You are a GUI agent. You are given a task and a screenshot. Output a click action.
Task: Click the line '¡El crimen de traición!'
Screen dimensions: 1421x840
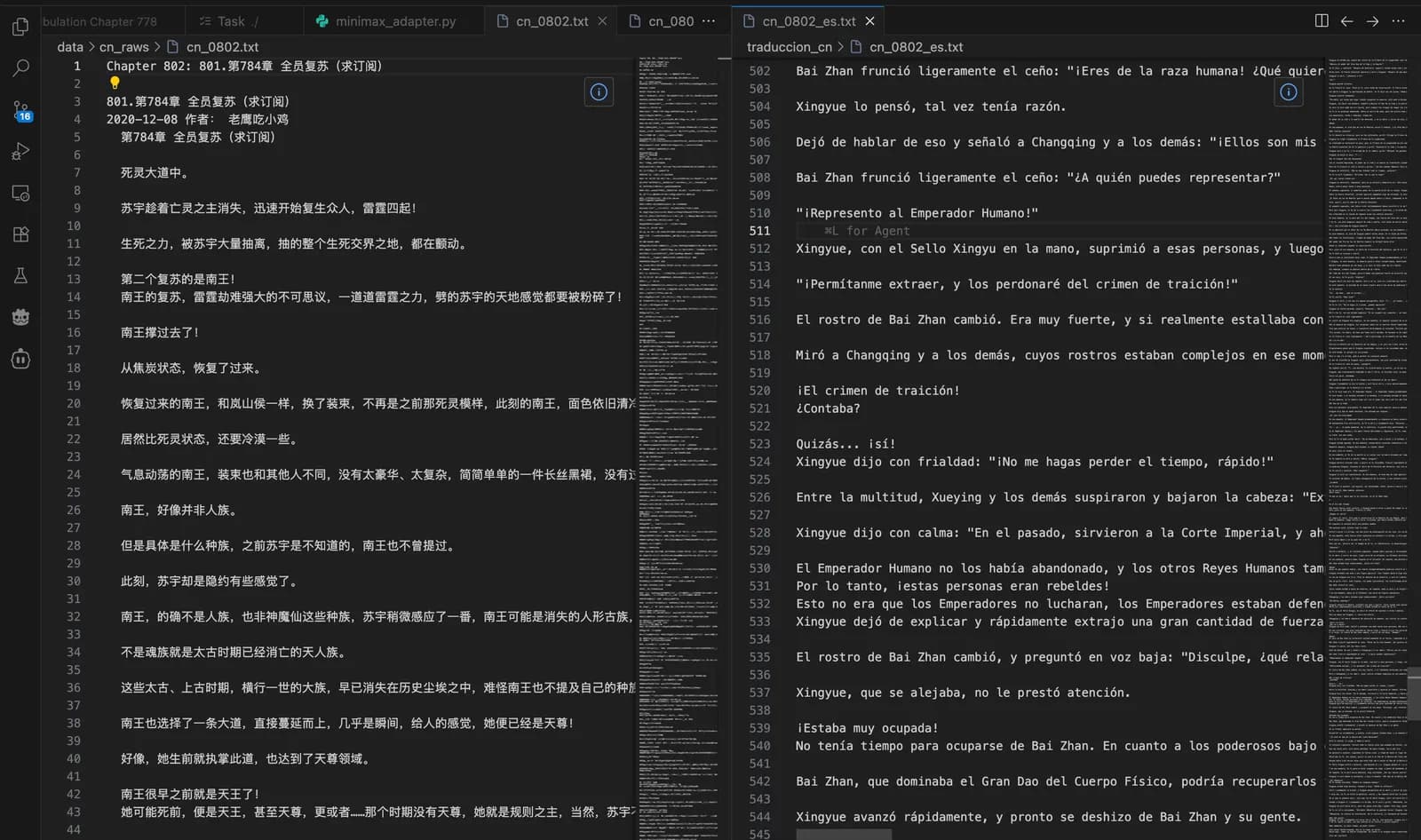click(x=877, y=391)
